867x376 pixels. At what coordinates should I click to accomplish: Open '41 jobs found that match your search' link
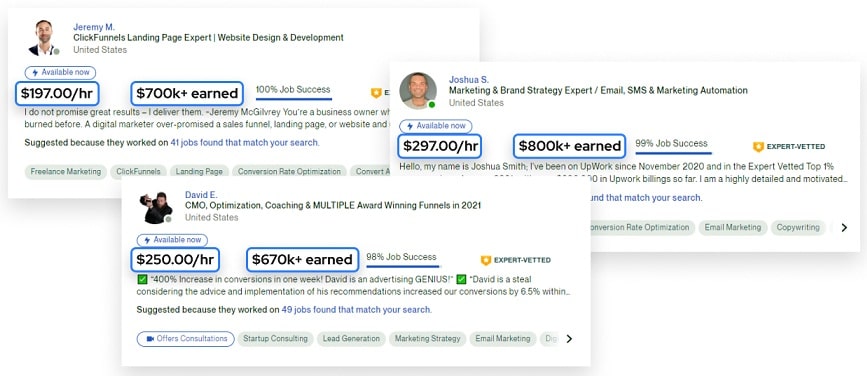pyautogui.click(x=244, y=143)
